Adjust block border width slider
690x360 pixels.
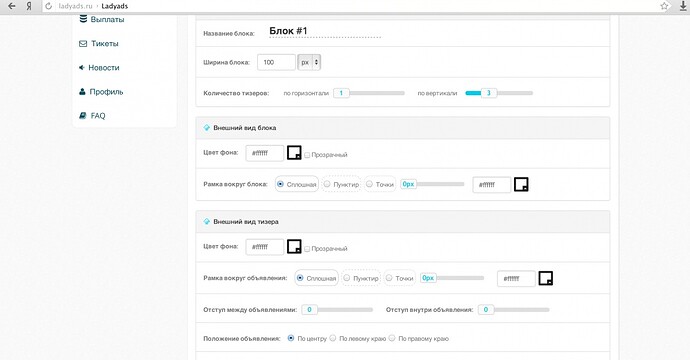pos(433,184)
